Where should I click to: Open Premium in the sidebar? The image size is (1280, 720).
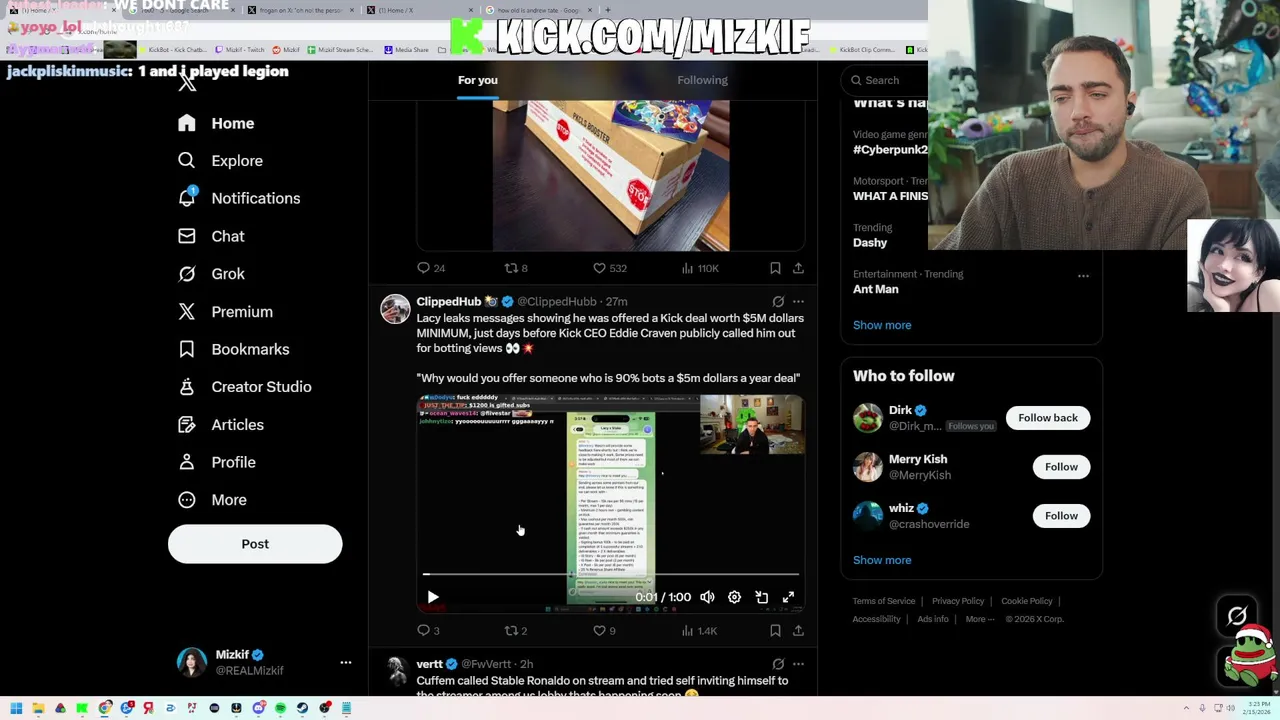[225, 312]
